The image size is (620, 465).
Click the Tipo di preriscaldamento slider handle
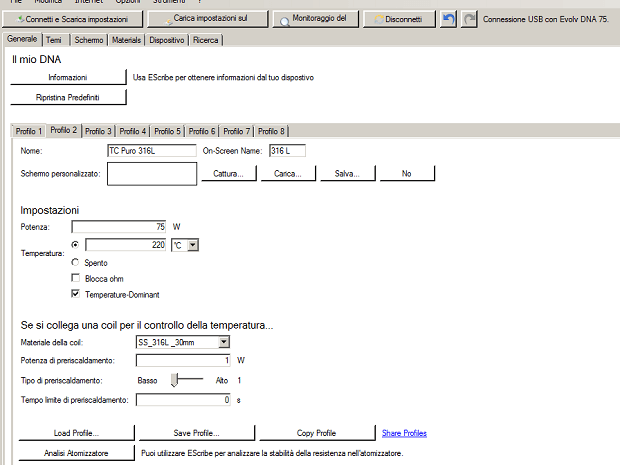tap(174, 380)
